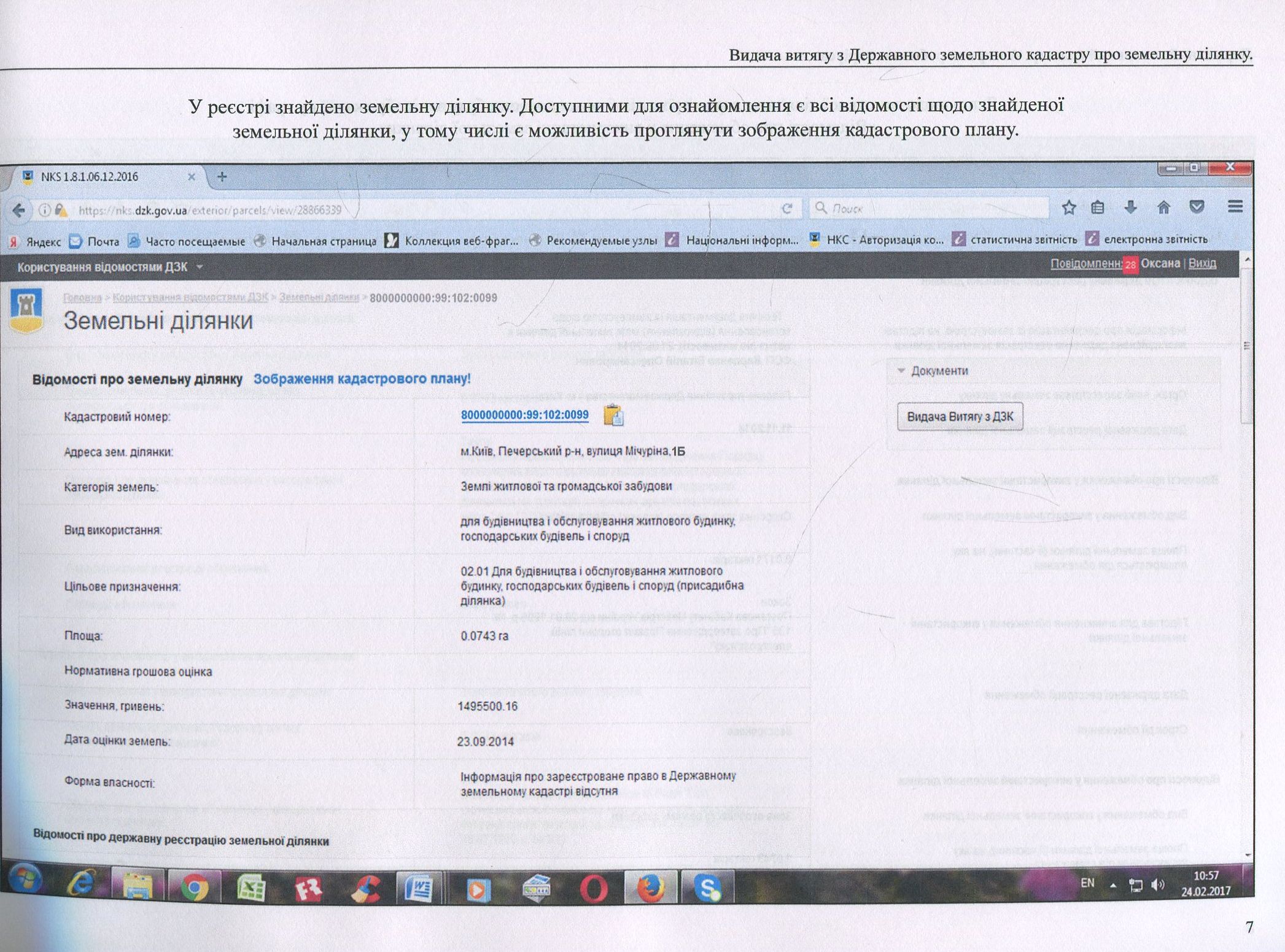Screen dimensions: 1285x952
Task: Go to Головна breadcrumb link
Action: 82,298
